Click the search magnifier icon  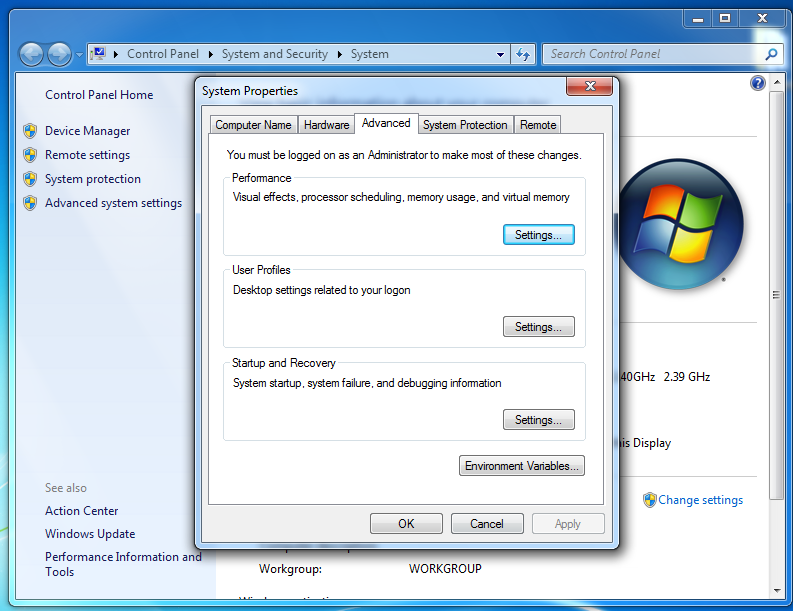click(x=771, y=54)
